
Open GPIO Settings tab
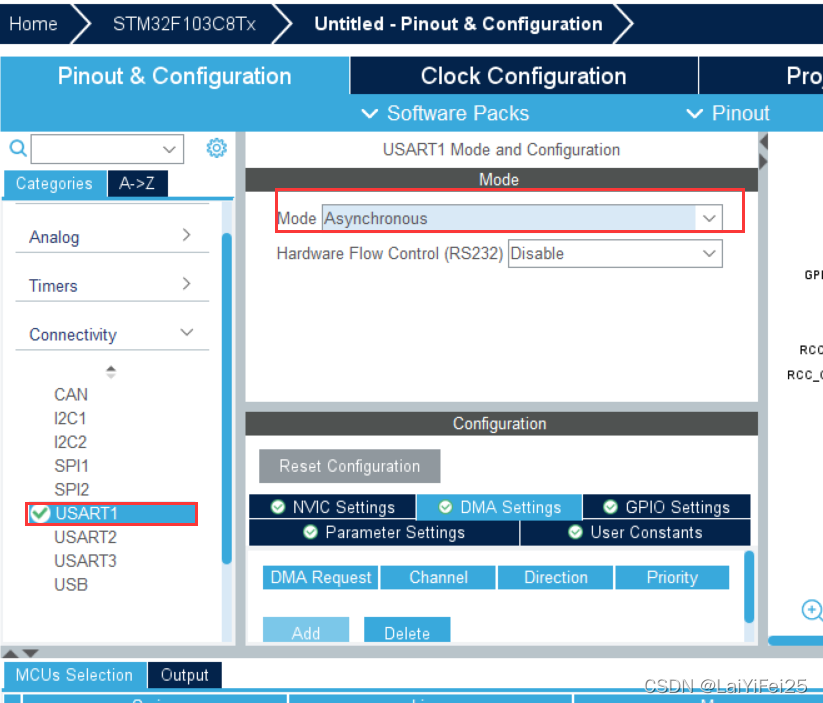click(x=667, y=507)
